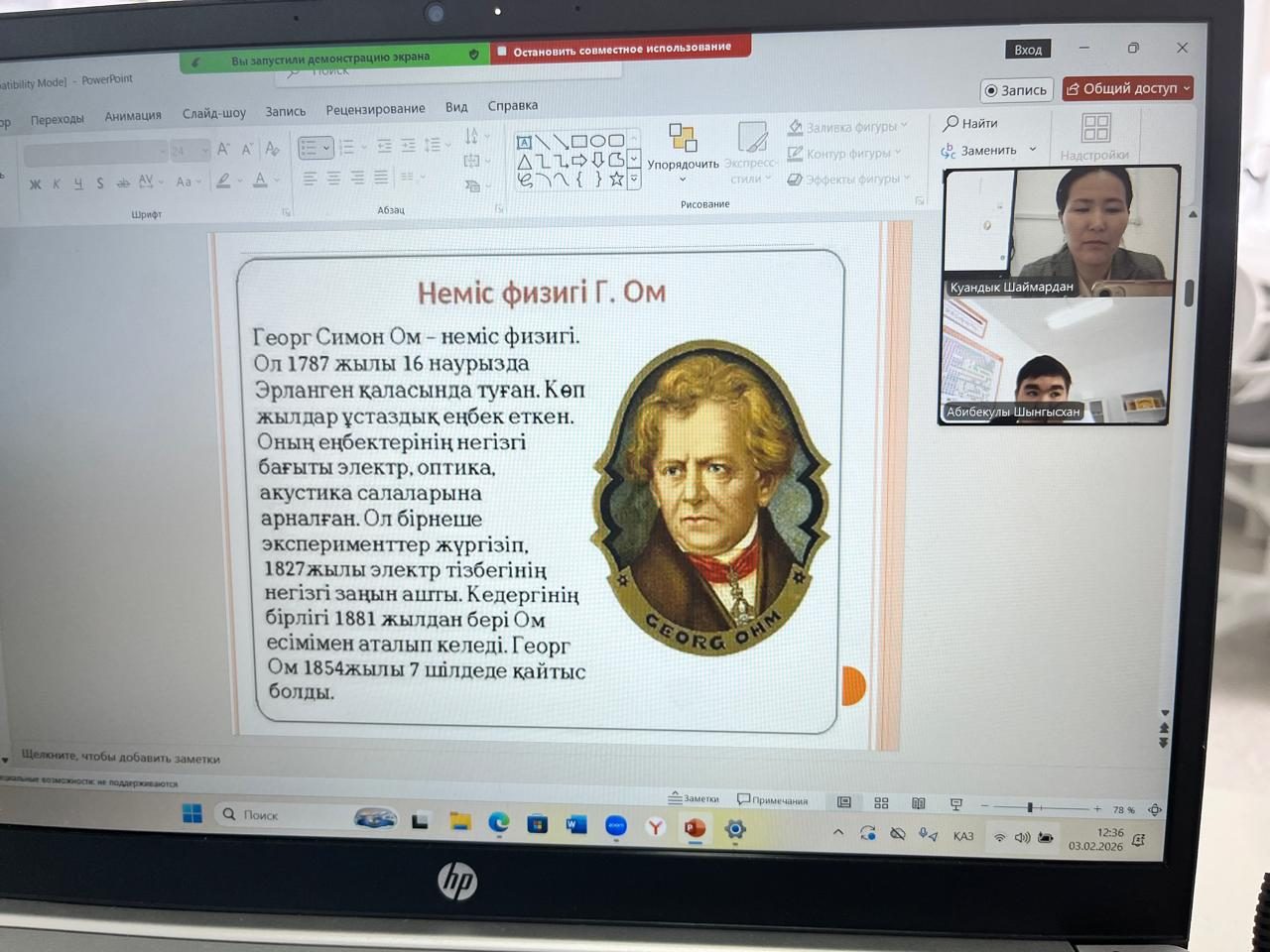Expand the bullet list dropdown
Image resolution: width=1270 pixels, height=952 pixels.
[326, 148]
